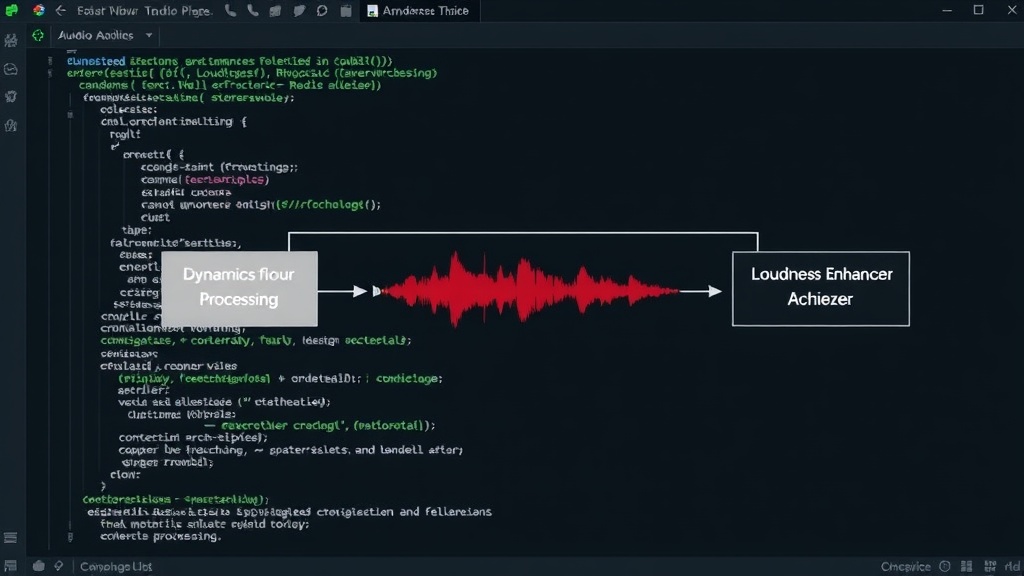Viewport: 1024px width, 576px height.
Task: Click the 'coherts processing.' code line
Action: tap(161, 536)
